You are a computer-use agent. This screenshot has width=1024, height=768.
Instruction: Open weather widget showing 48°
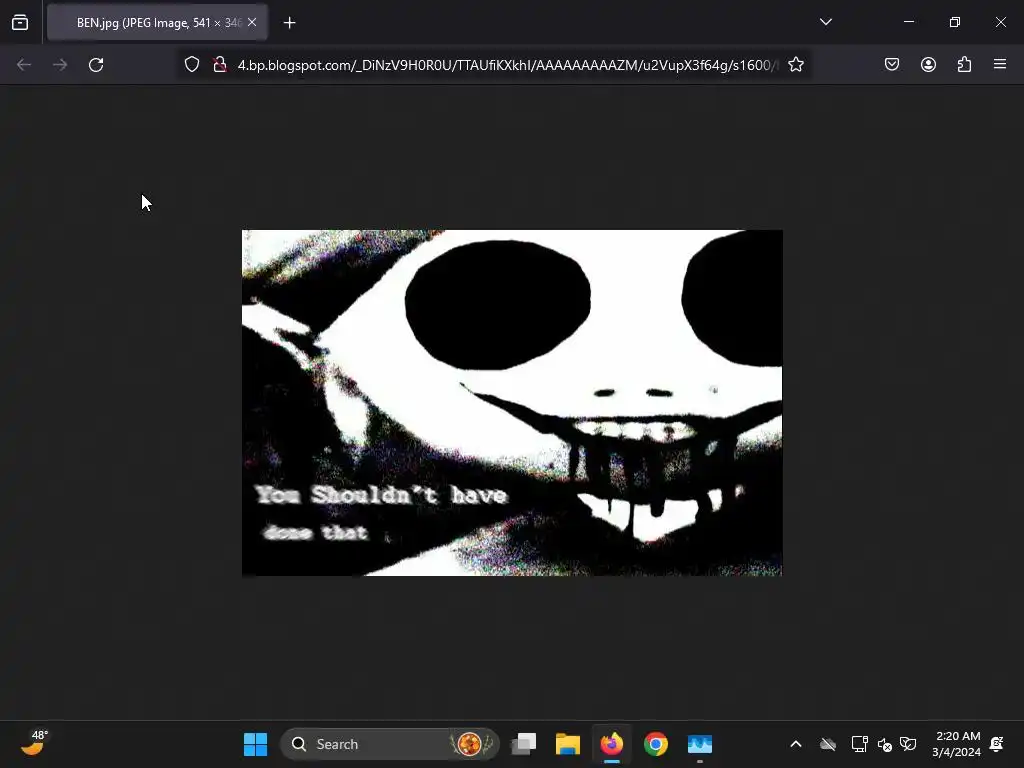[x=33, y=743]
